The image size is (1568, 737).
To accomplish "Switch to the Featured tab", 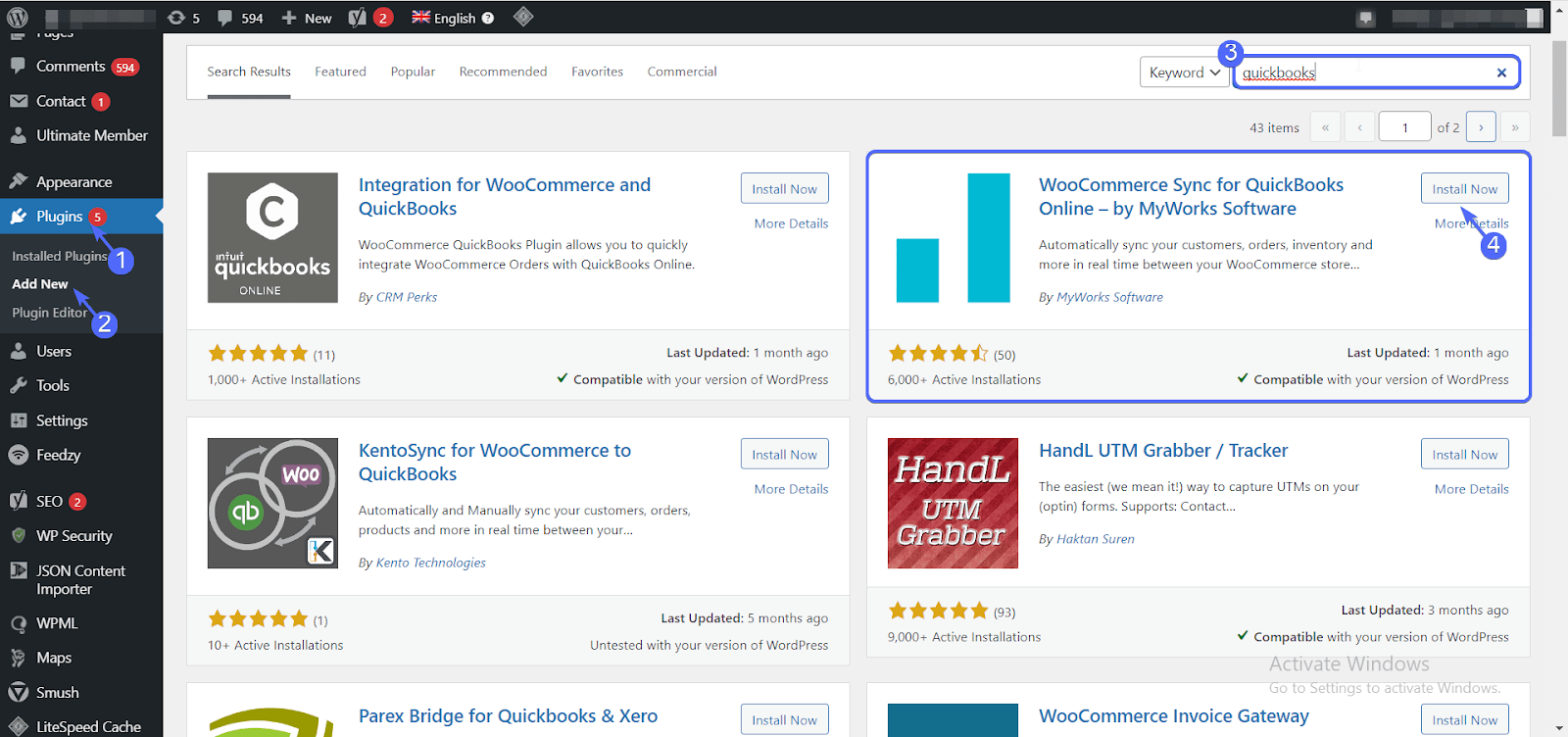I will (x=340, y=72).
